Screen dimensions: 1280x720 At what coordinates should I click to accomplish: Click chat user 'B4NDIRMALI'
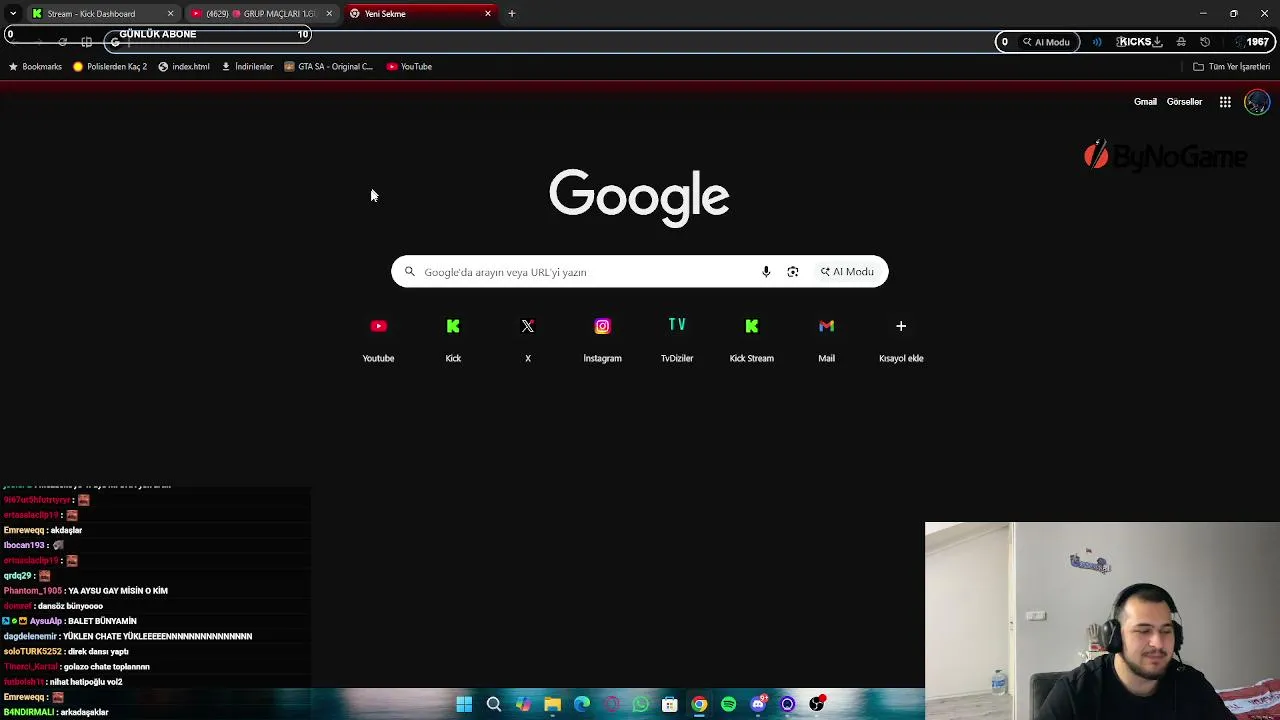point(29,712)
